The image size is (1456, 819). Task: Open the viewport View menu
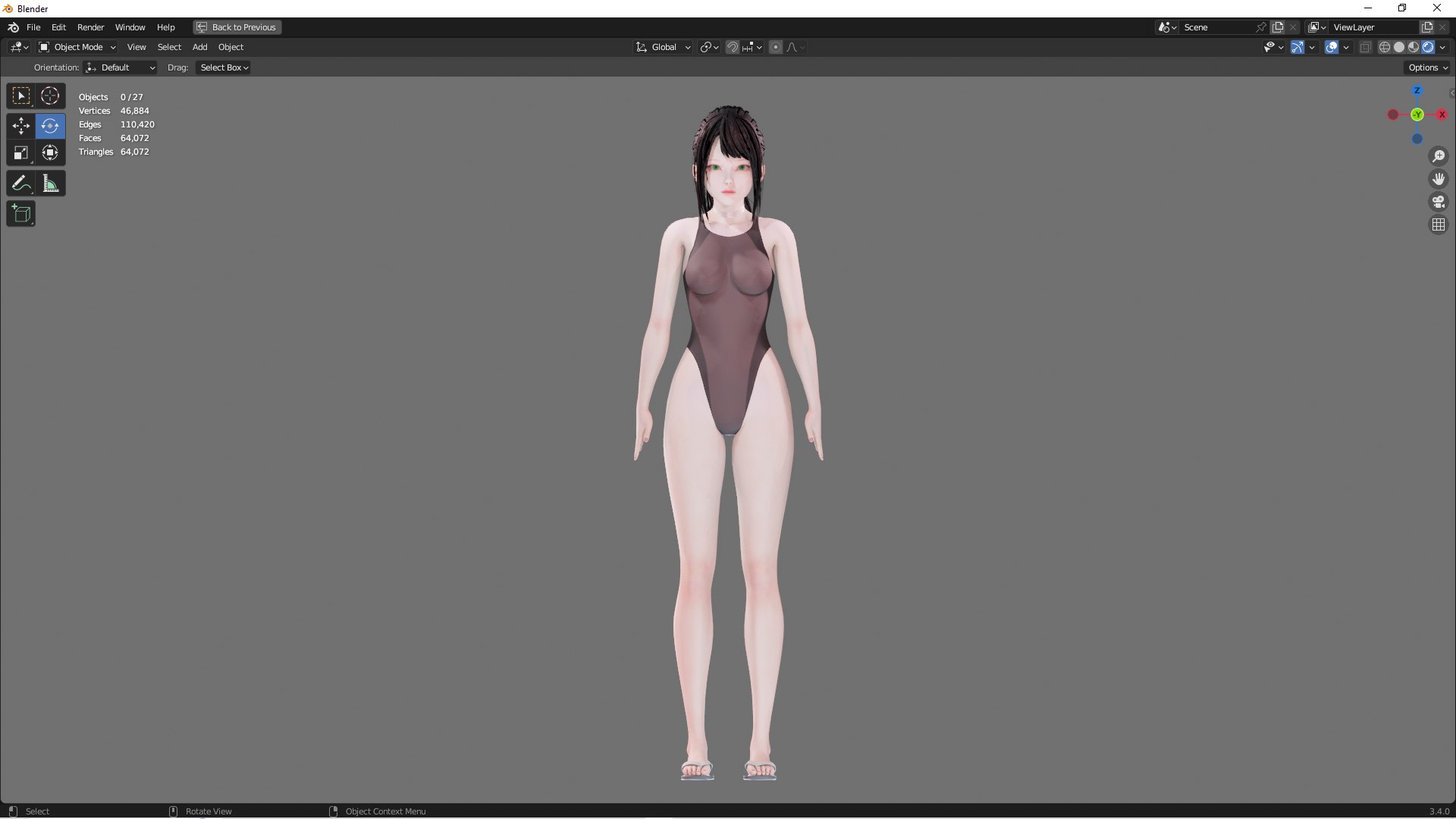coord(136,47)
